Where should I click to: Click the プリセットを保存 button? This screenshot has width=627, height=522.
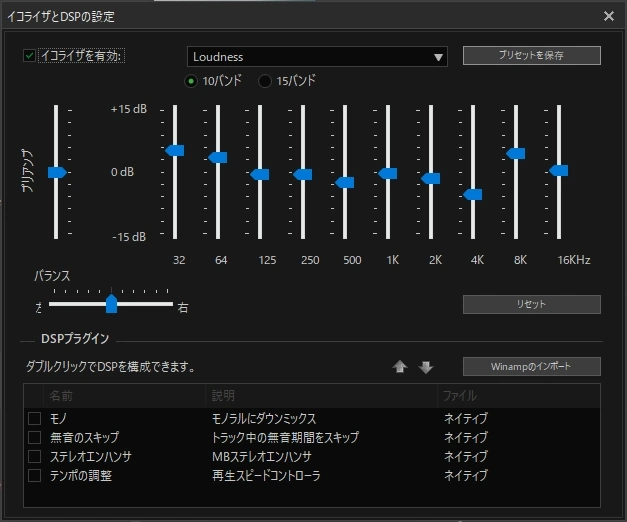point(531,55)
